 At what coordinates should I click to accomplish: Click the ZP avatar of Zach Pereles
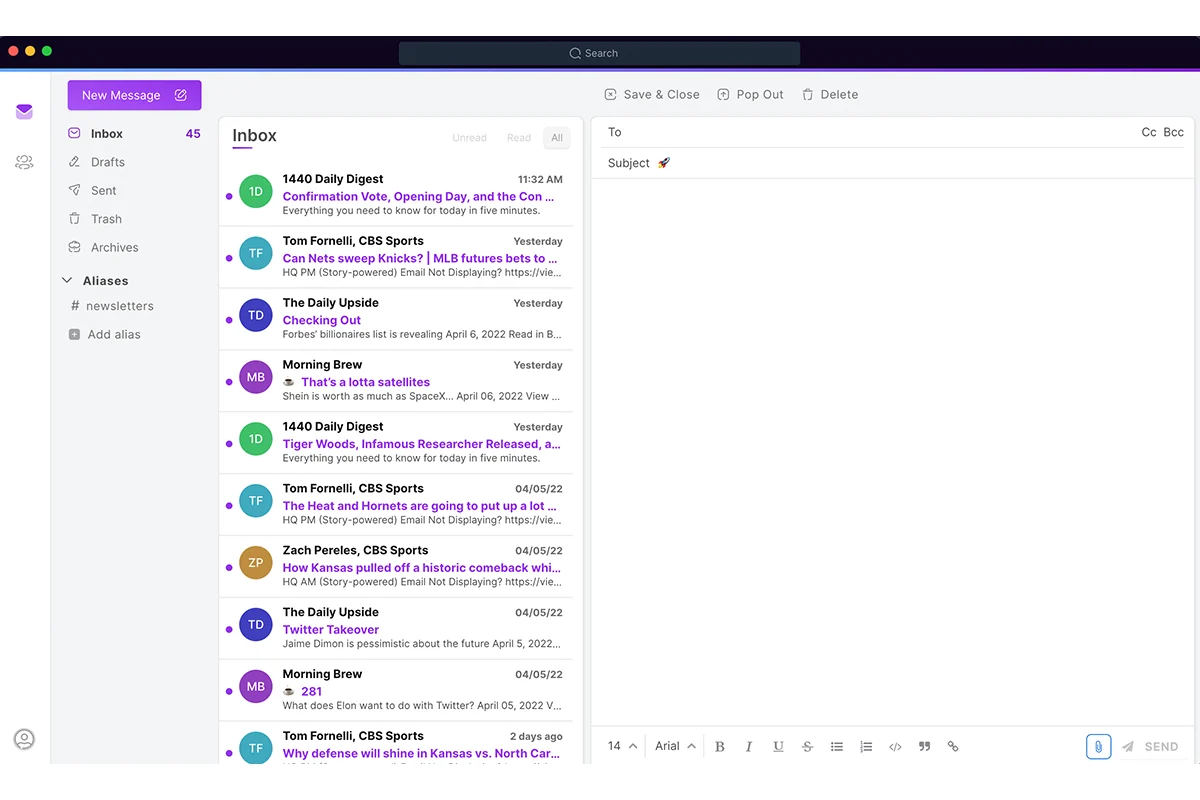click(256, 563)
